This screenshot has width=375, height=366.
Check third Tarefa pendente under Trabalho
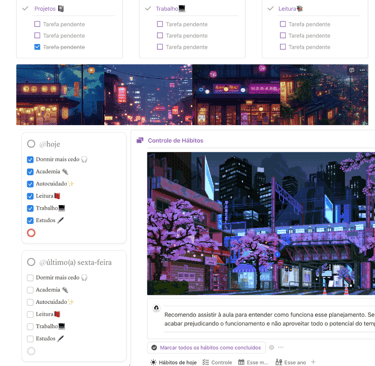pos(160,47)
